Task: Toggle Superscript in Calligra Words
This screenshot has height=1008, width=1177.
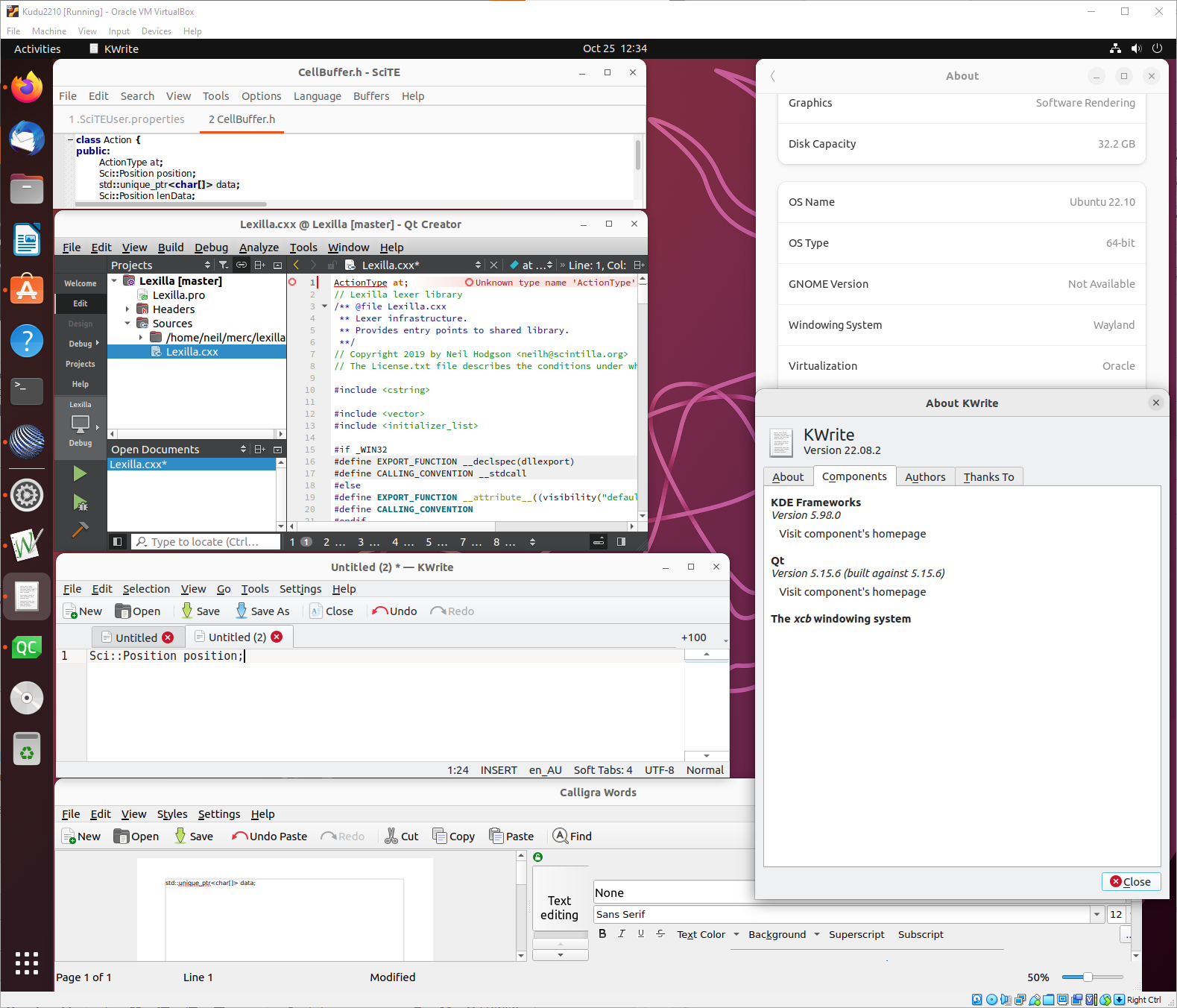Action: coord(856,934)
